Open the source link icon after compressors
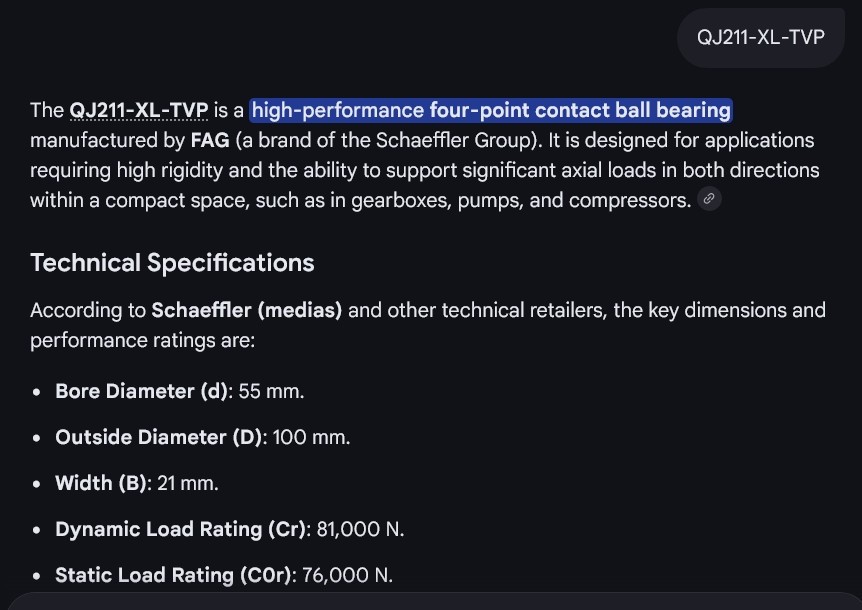 click(x=709, y=198)
